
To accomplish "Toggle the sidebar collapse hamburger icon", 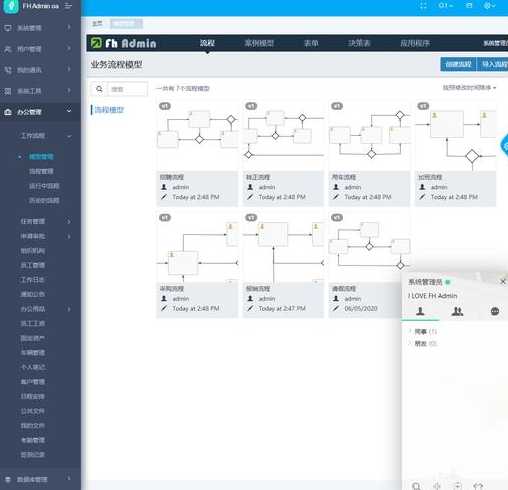I will pos(68,6).
